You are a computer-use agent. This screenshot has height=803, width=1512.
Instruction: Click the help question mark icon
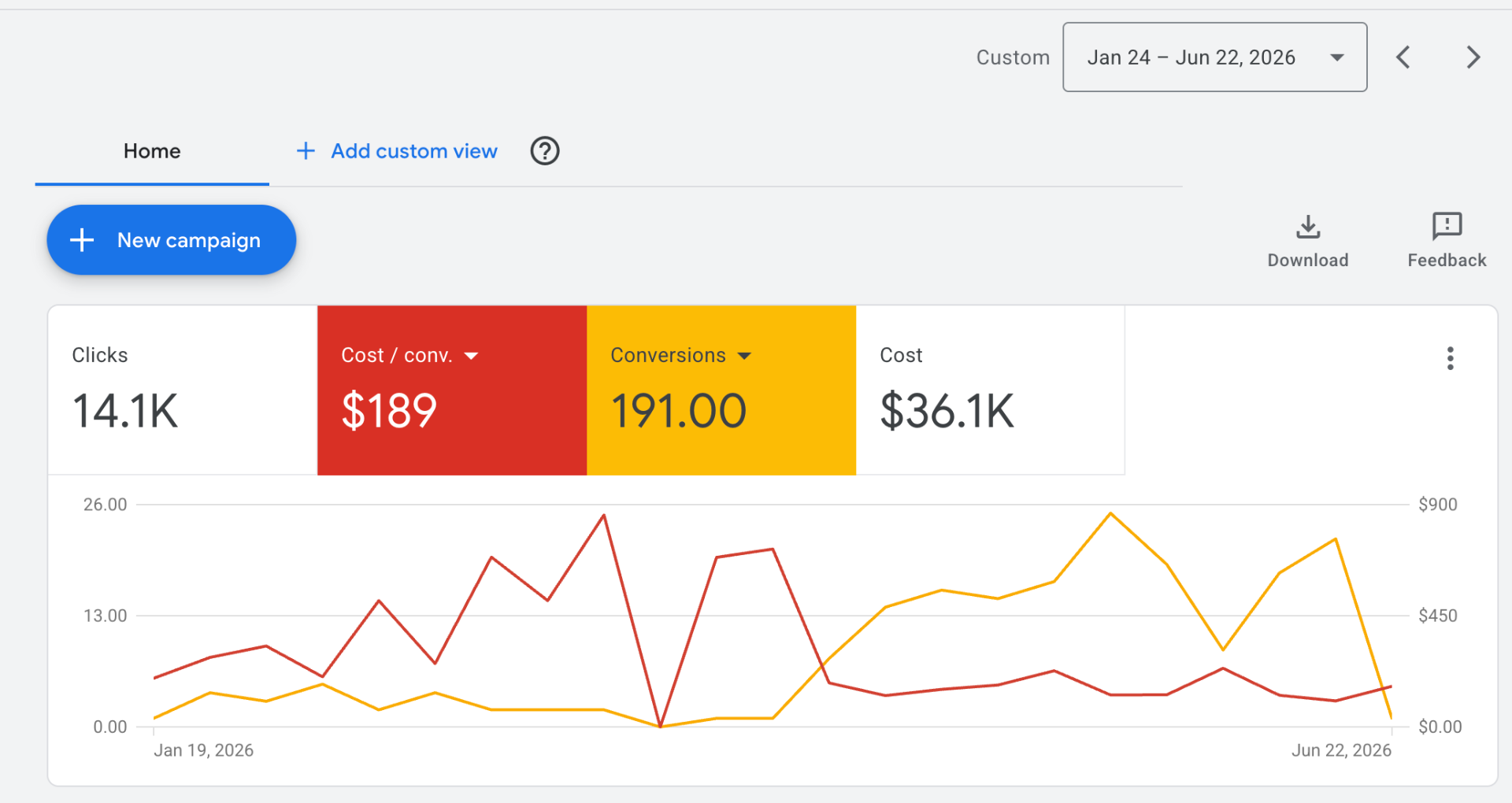click(545, 150)
